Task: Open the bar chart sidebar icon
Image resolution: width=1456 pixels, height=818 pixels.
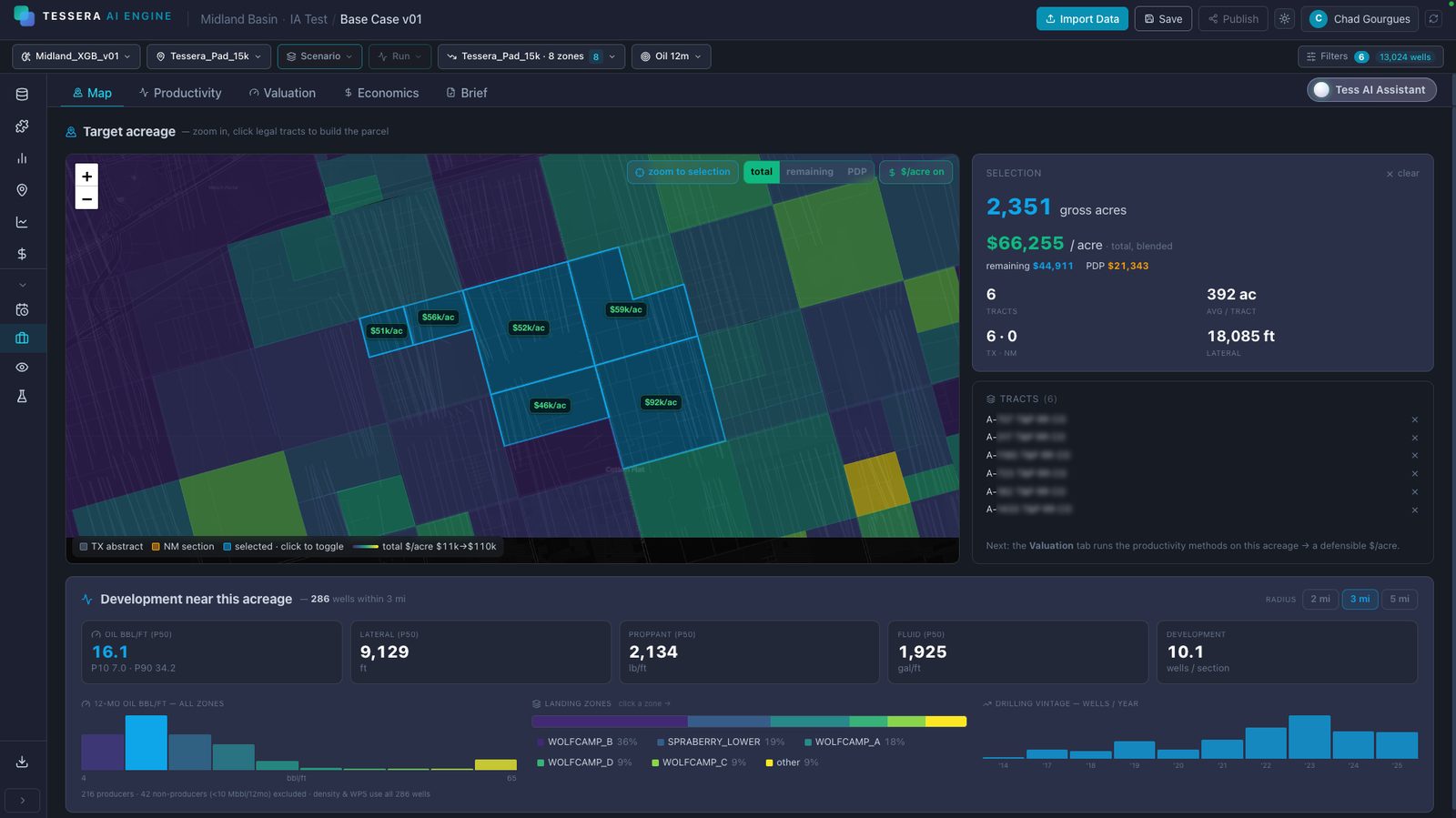Action: point(22,157)
